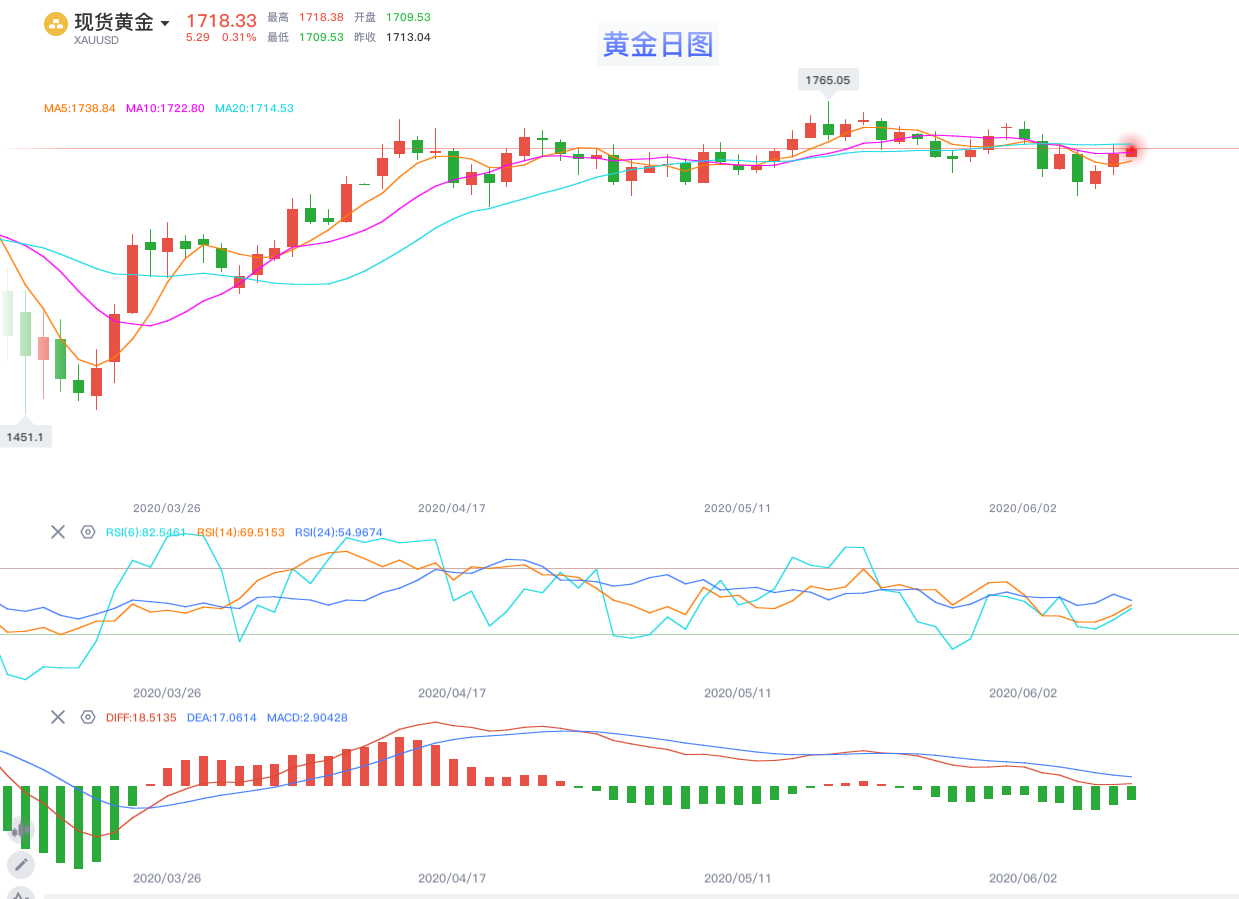Select the pencil drawing tool
The height and width of the screenshot is (899, 1239).
click(21, 864)
